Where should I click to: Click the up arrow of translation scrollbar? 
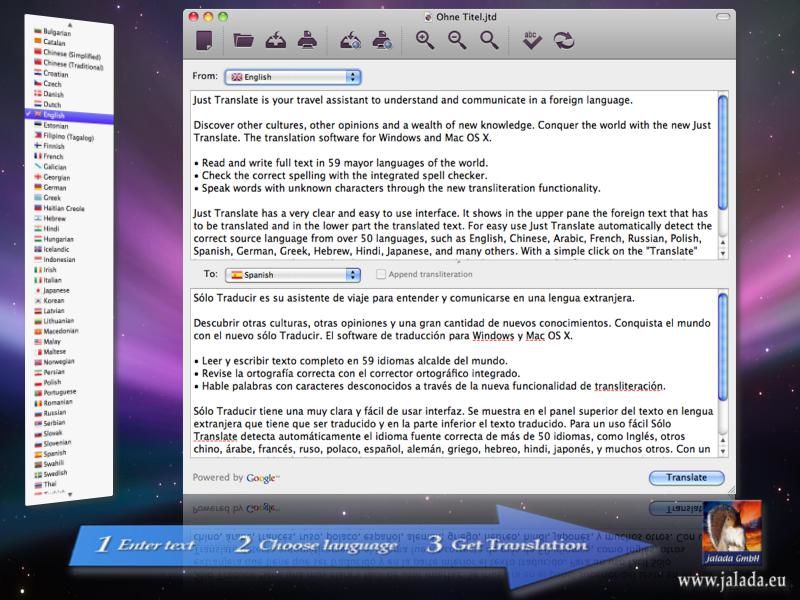[722, 440]
